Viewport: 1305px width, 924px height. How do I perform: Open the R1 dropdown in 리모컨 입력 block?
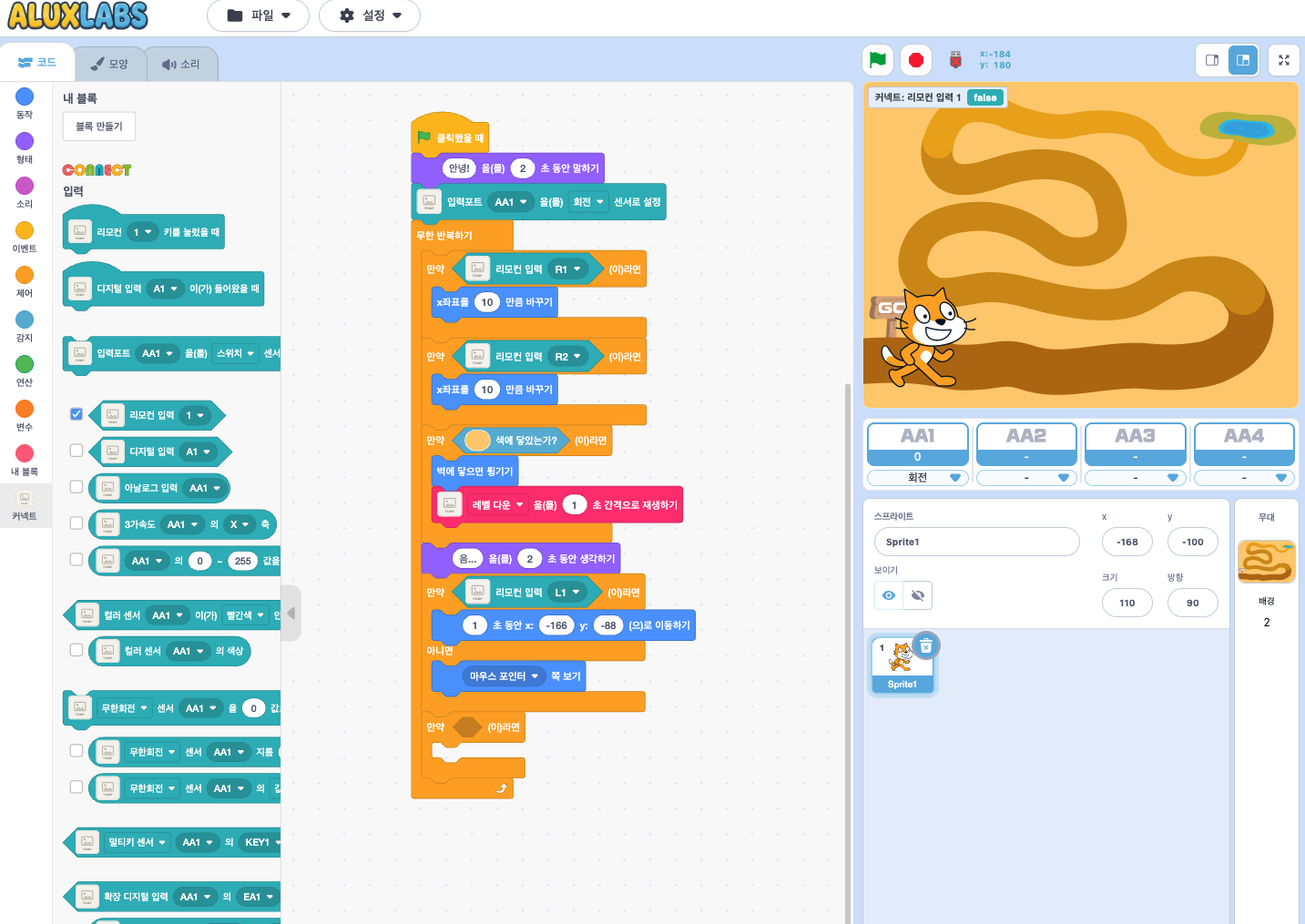(x=567, y=269)
